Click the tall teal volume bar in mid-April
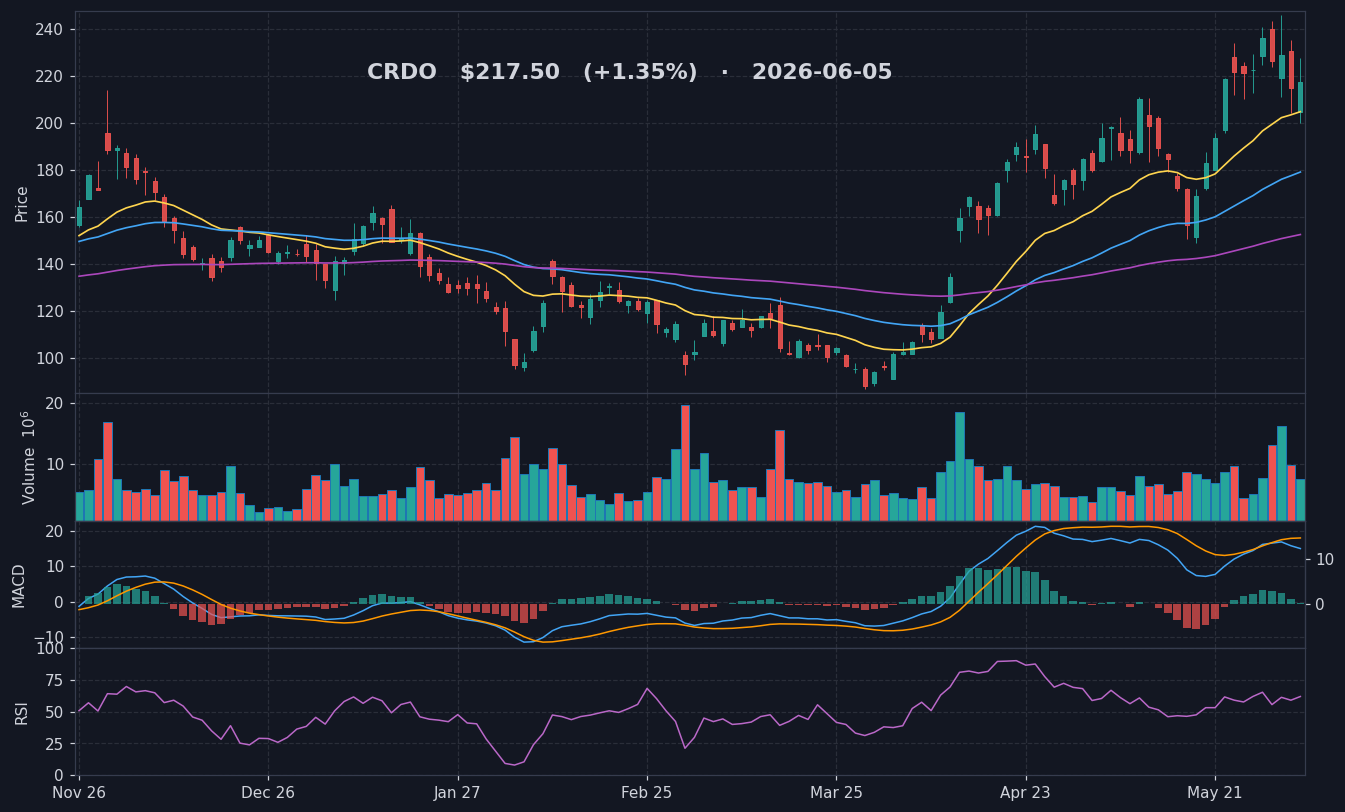Viewport: 1345px width, 812px height. (959, 467)
